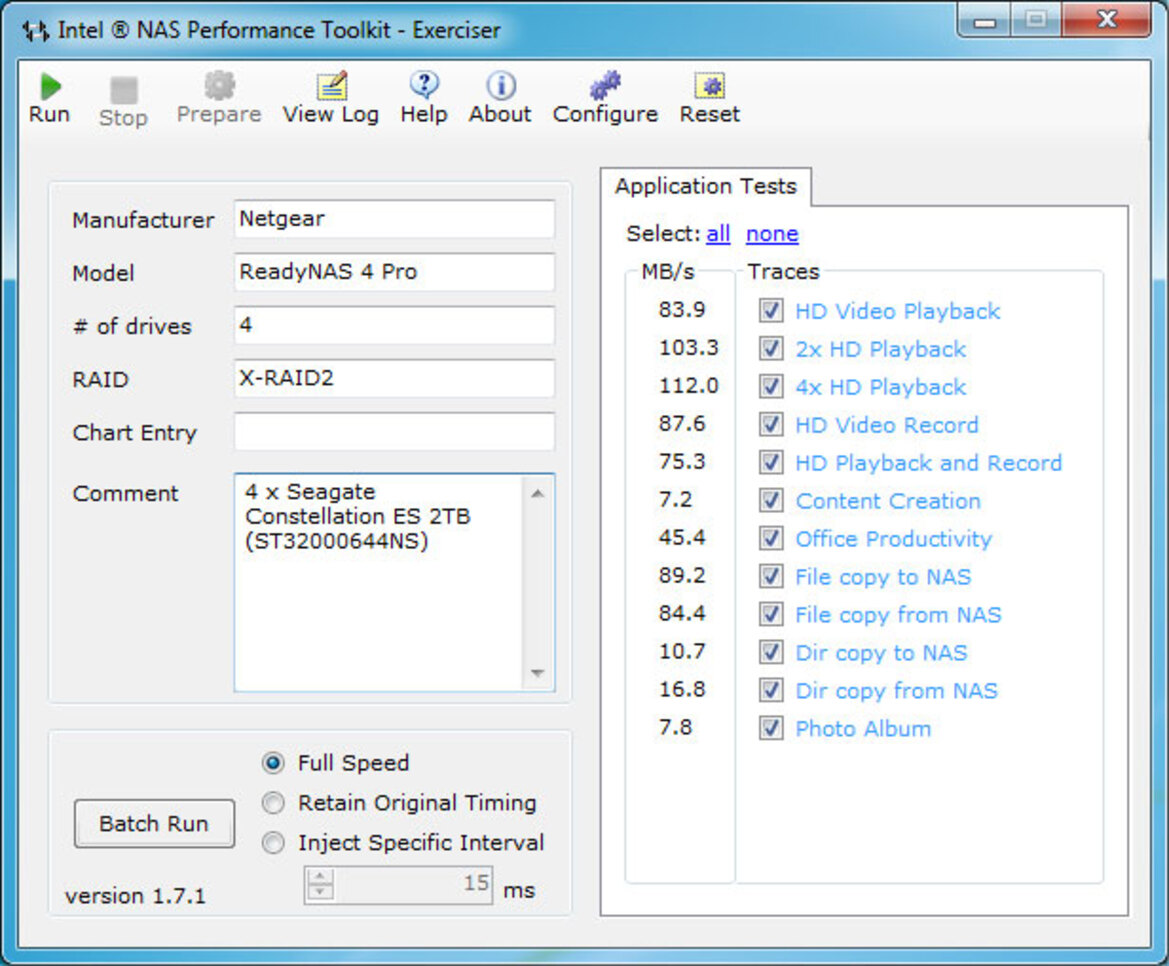The width and height of the screenshot is (1169, 966).
Task: Uncheck the HD Video Record trace
Action: (771, 424)
